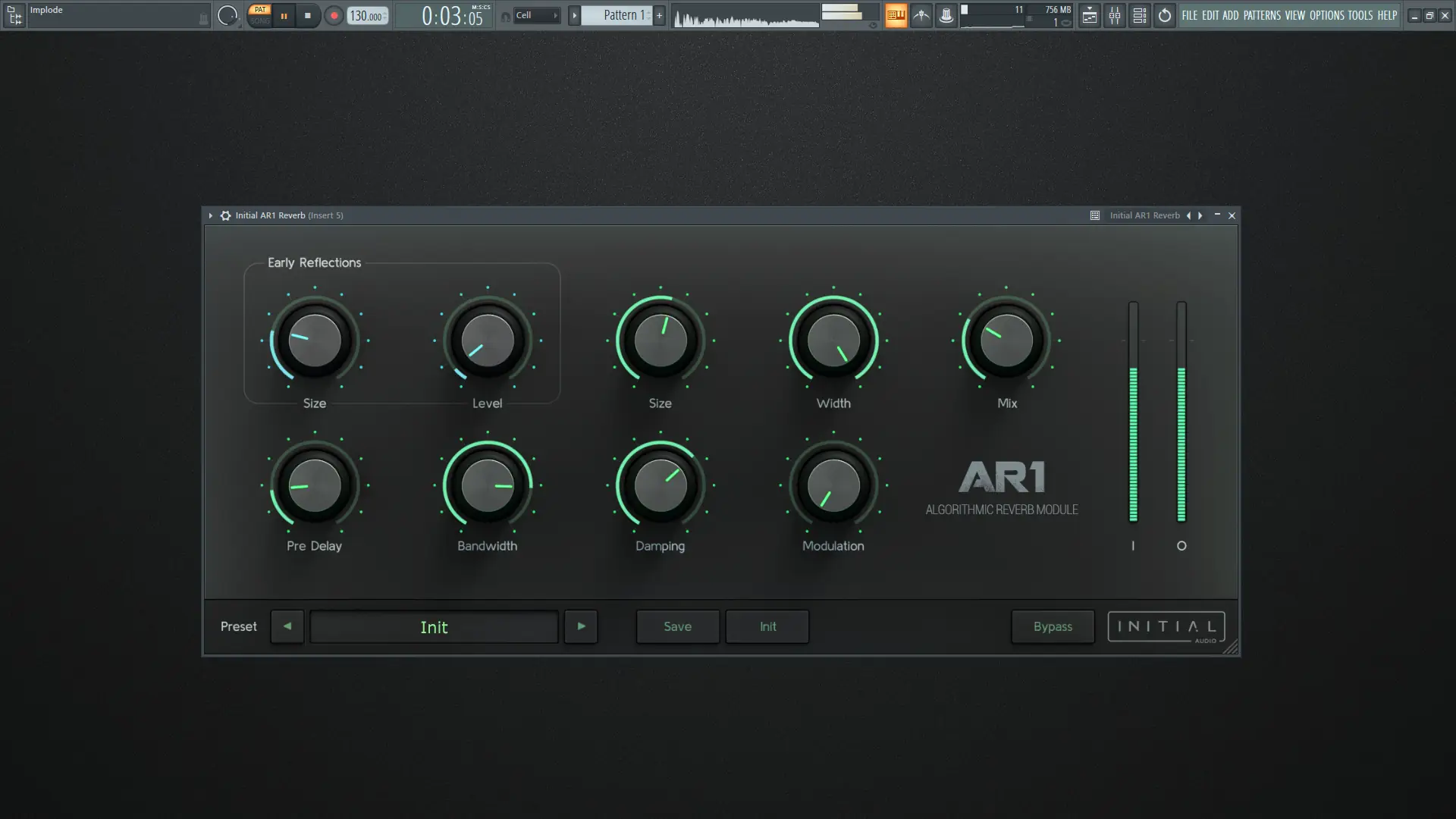This screenshot has height=819, width=1456.
Task: Click the Mix knob
Action: pyautogui.click(x=1006, y=340)
